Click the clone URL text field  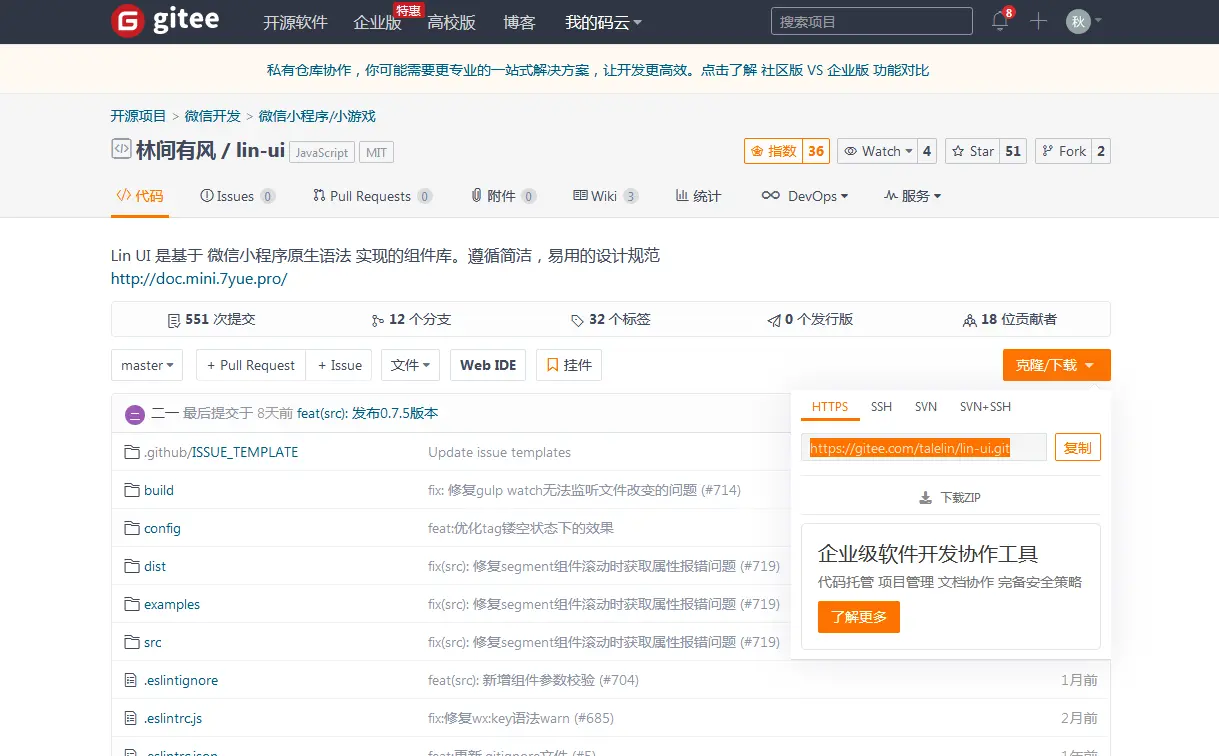924,447
